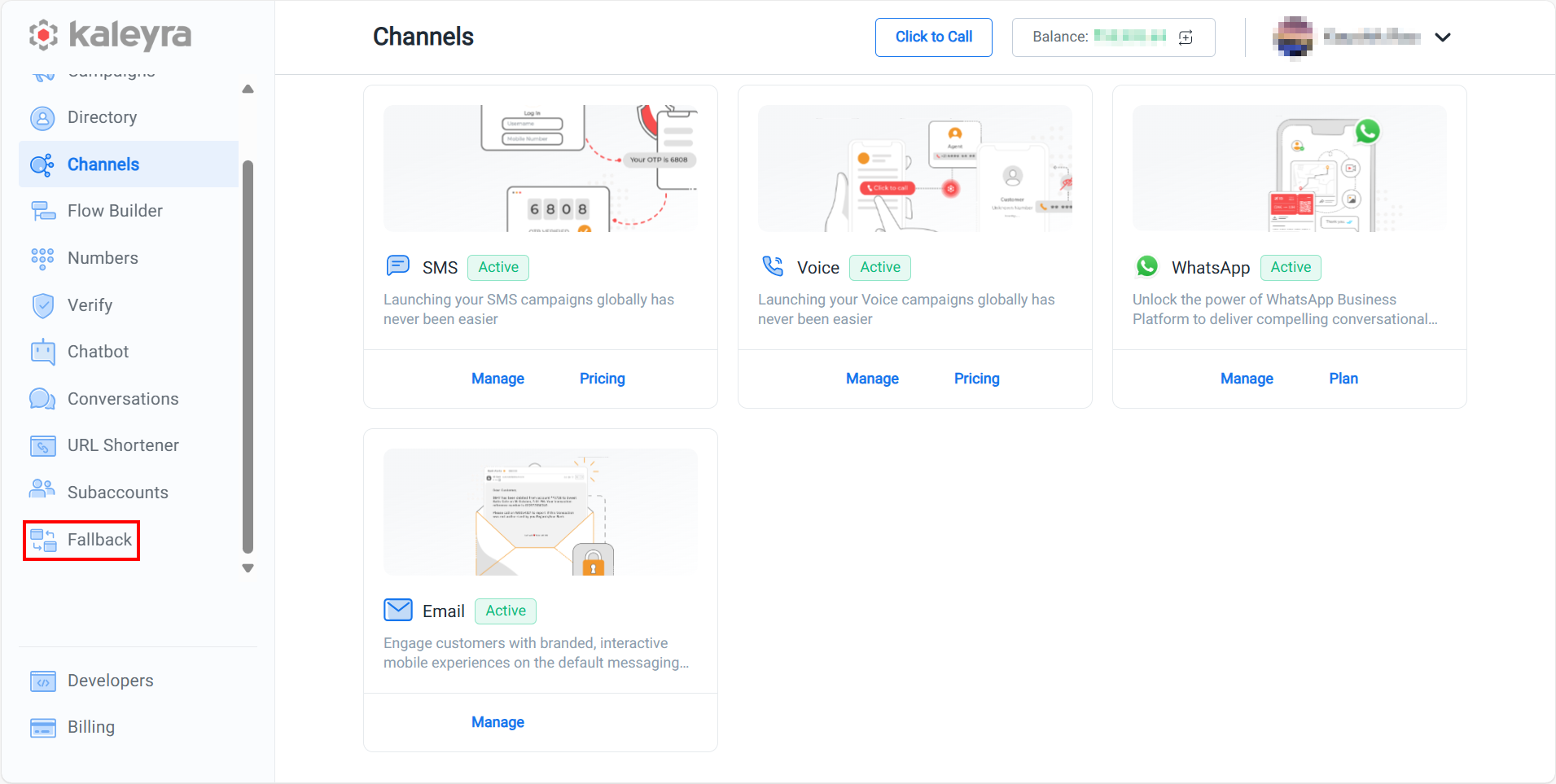Screen dimensions: 1556x784
Task: View SMS Pricing
Action: 602,379
